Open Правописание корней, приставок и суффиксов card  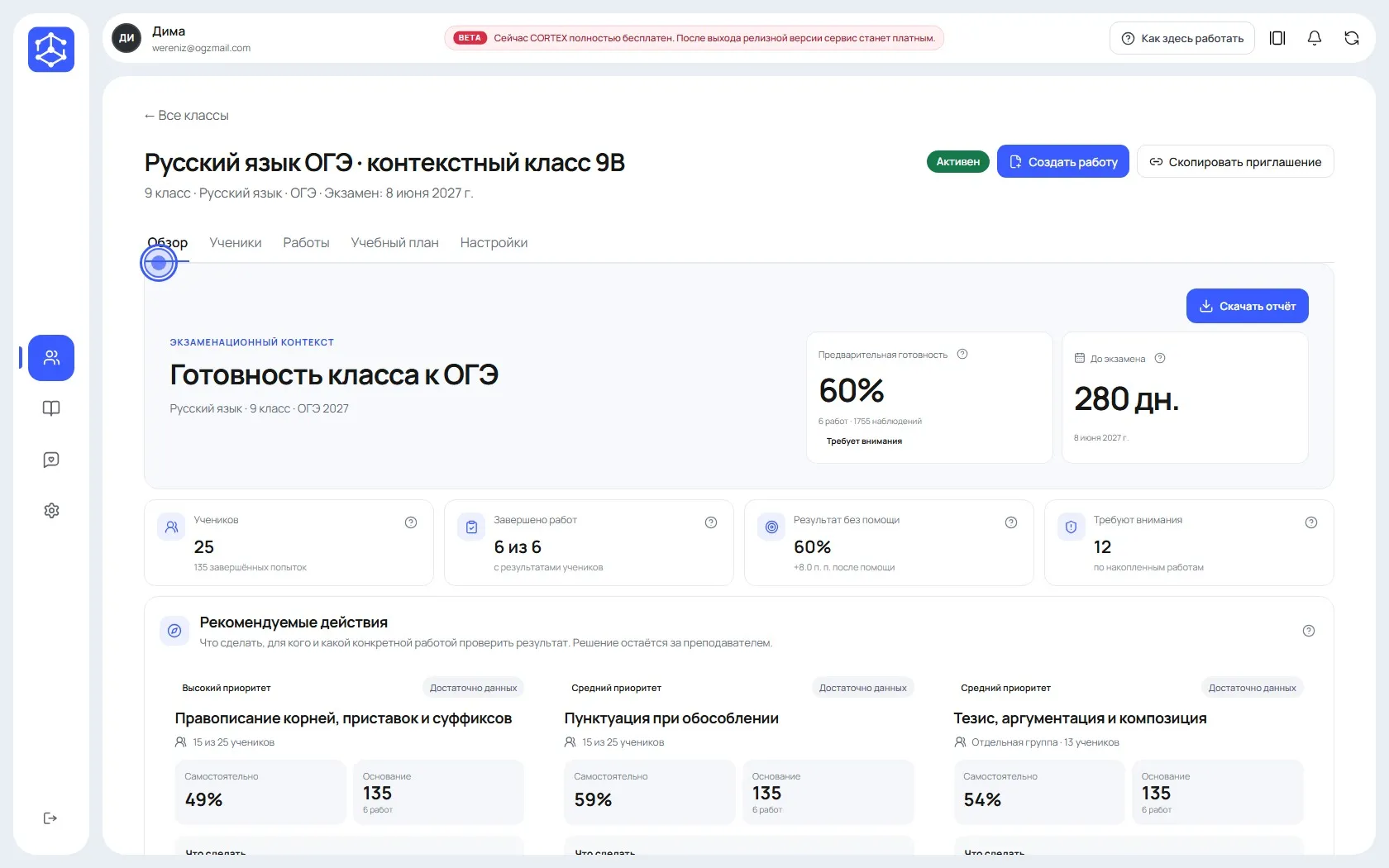343,718
